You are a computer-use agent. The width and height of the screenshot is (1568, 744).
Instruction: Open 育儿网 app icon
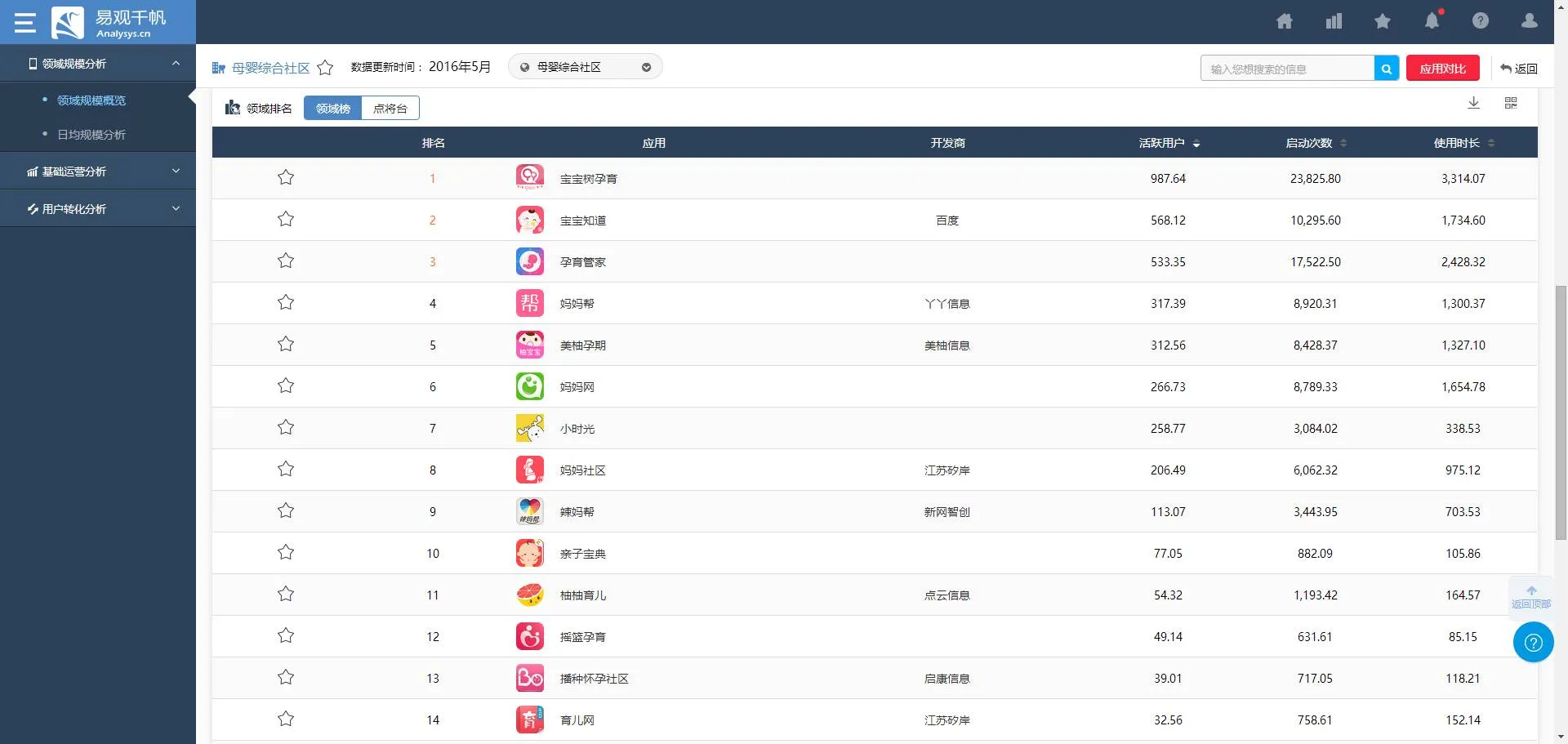click(530, 719)
